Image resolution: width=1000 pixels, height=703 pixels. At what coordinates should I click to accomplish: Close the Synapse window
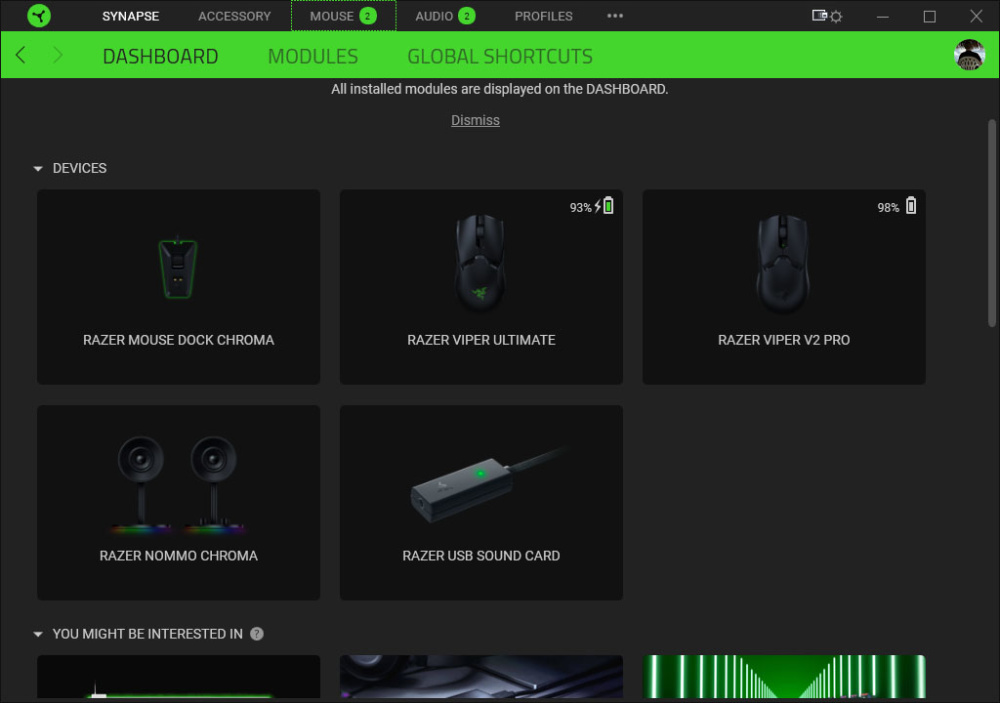pos(976,16)
